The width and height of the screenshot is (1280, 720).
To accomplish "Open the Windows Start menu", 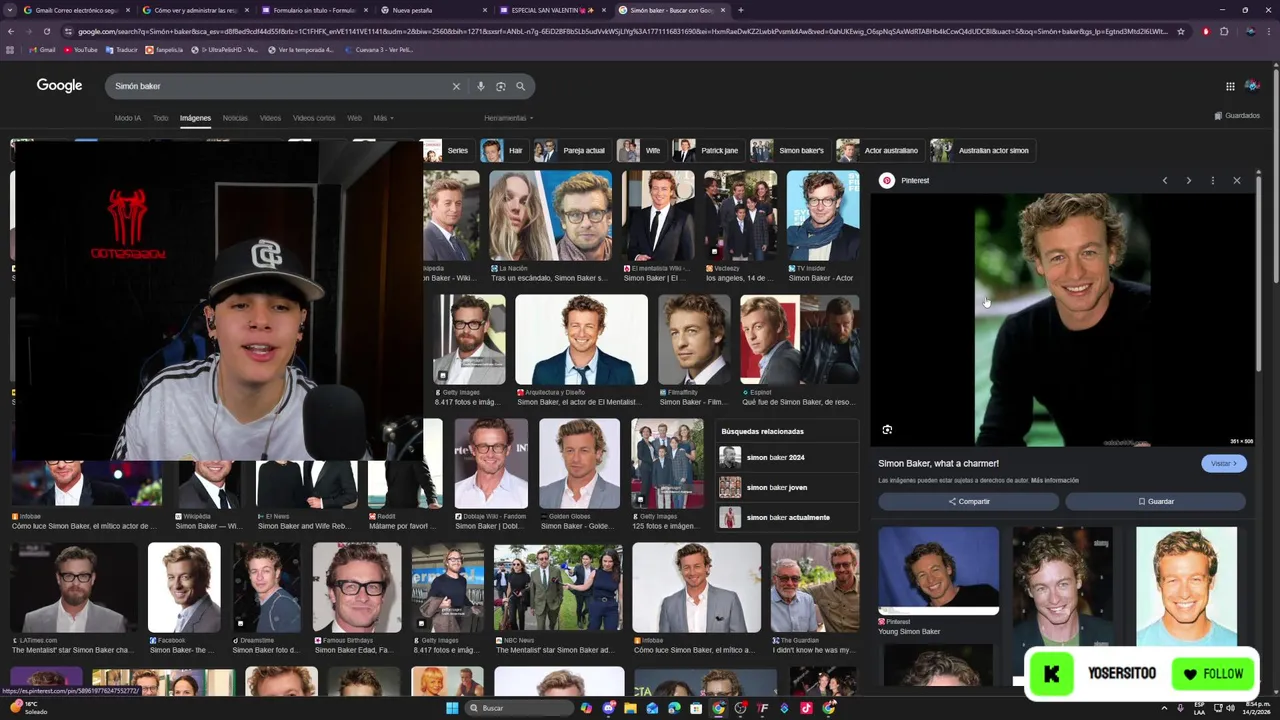I will (452, 708).
